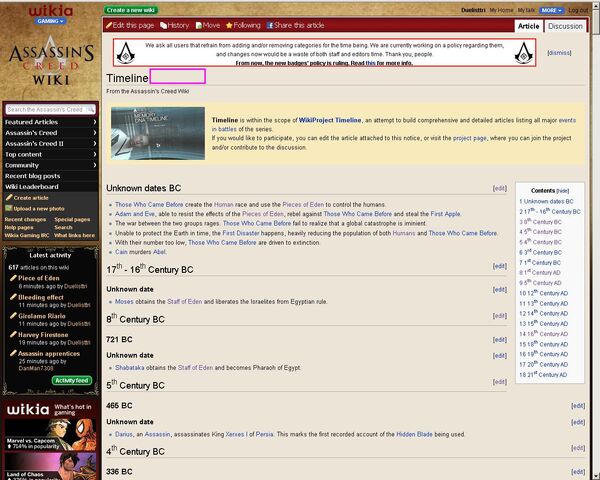
Task: Click Upload a new photo
Action: click(x=35, y=209)
